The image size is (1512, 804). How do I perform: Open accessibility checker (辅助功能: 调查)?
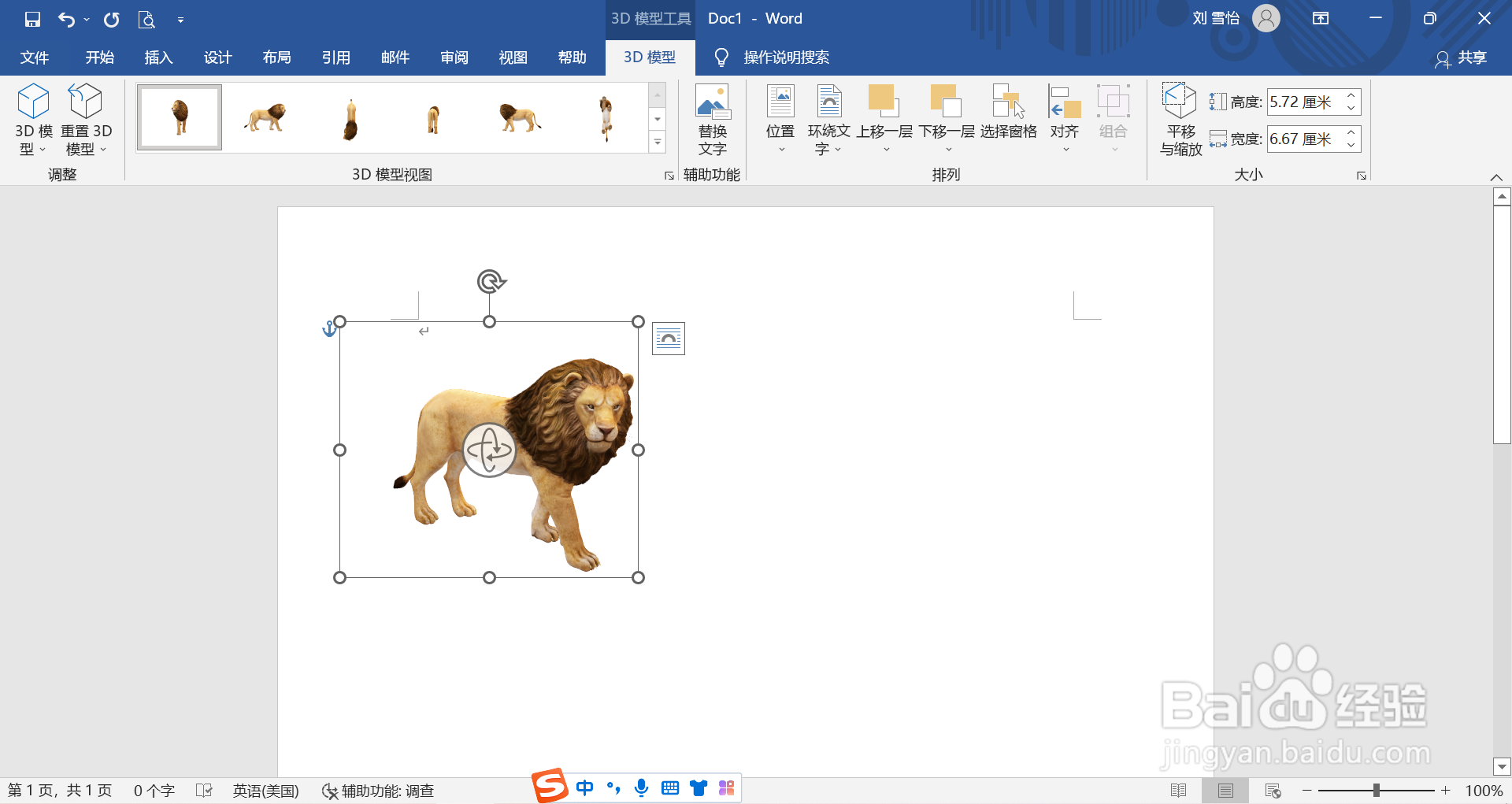pos(378,790)
